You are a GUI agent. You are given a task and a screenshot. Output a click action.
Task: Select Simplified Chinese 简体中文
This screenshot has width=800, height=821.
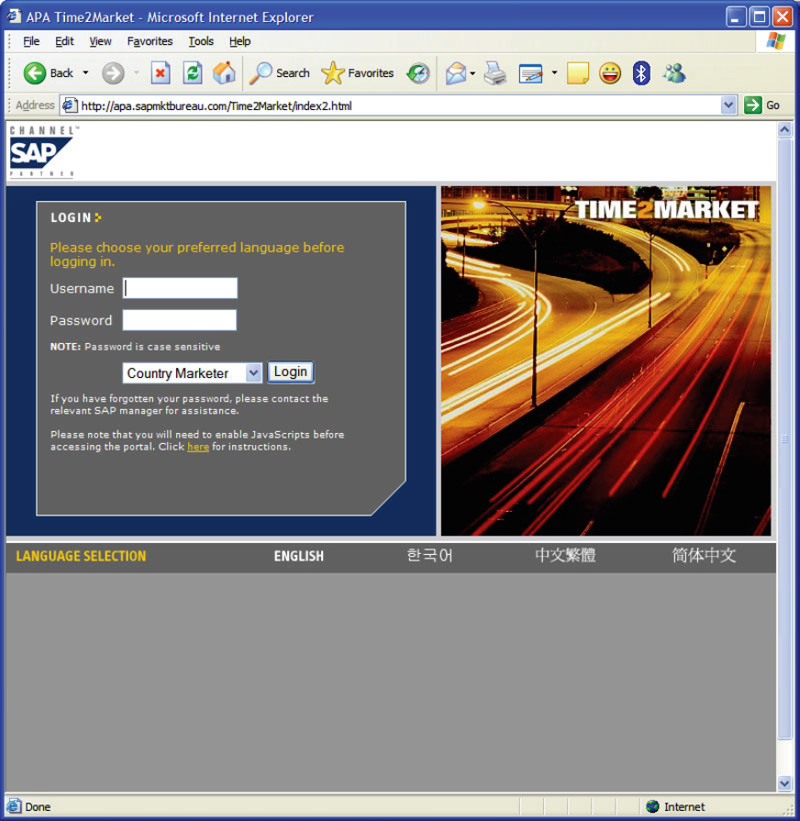click(x=704, y=555)
